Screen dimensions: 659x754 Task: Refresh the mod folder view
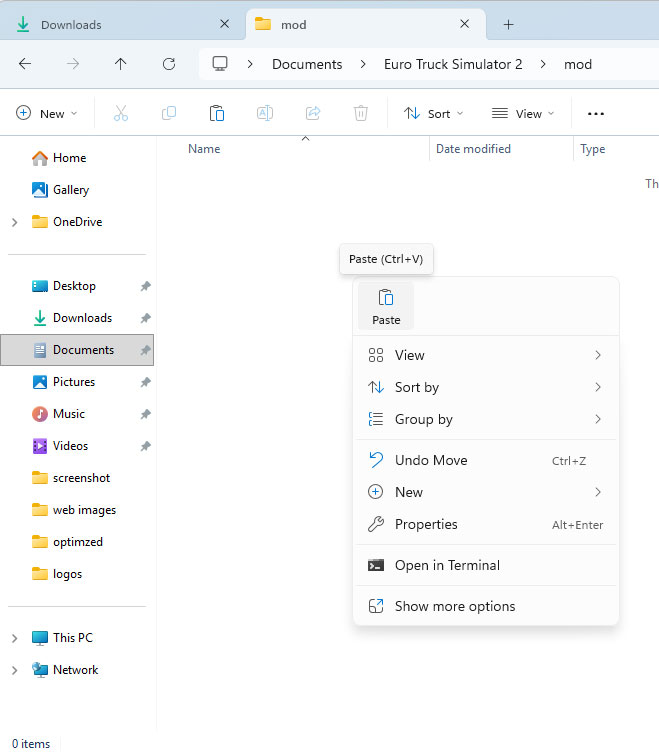(x=169, y=64)
